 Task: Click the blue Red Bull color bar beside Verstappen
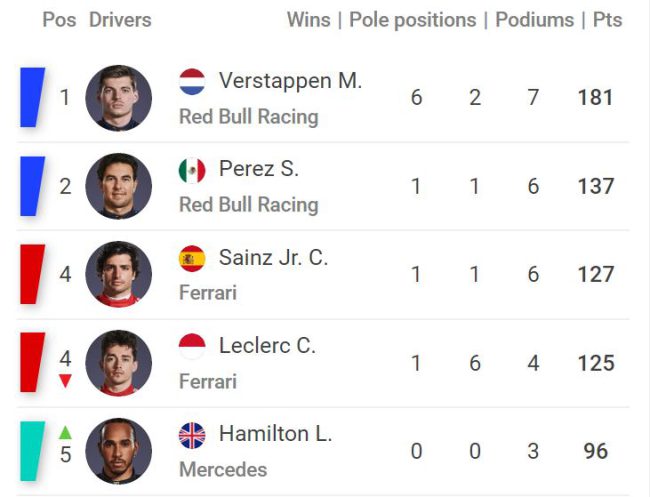(32, 97)
